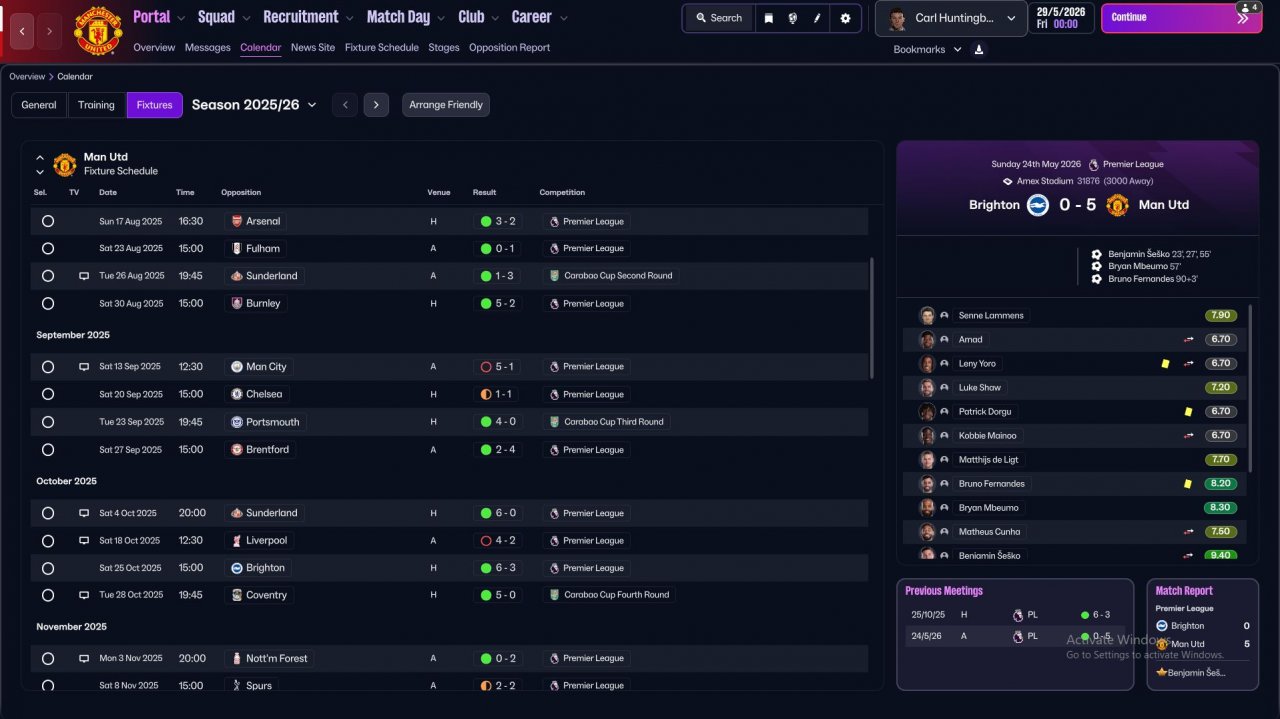Open the Opposition Report sub-tab
1280x719 pixels.
click(509, 48)
